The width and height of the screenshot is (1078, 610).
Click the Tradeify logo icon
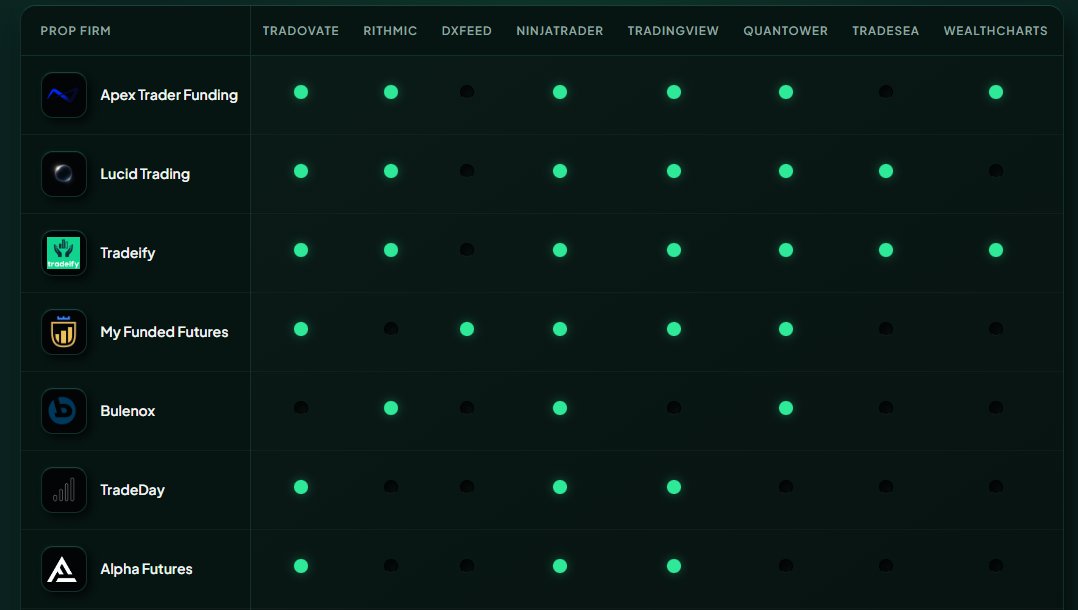(x=64, y=253)
